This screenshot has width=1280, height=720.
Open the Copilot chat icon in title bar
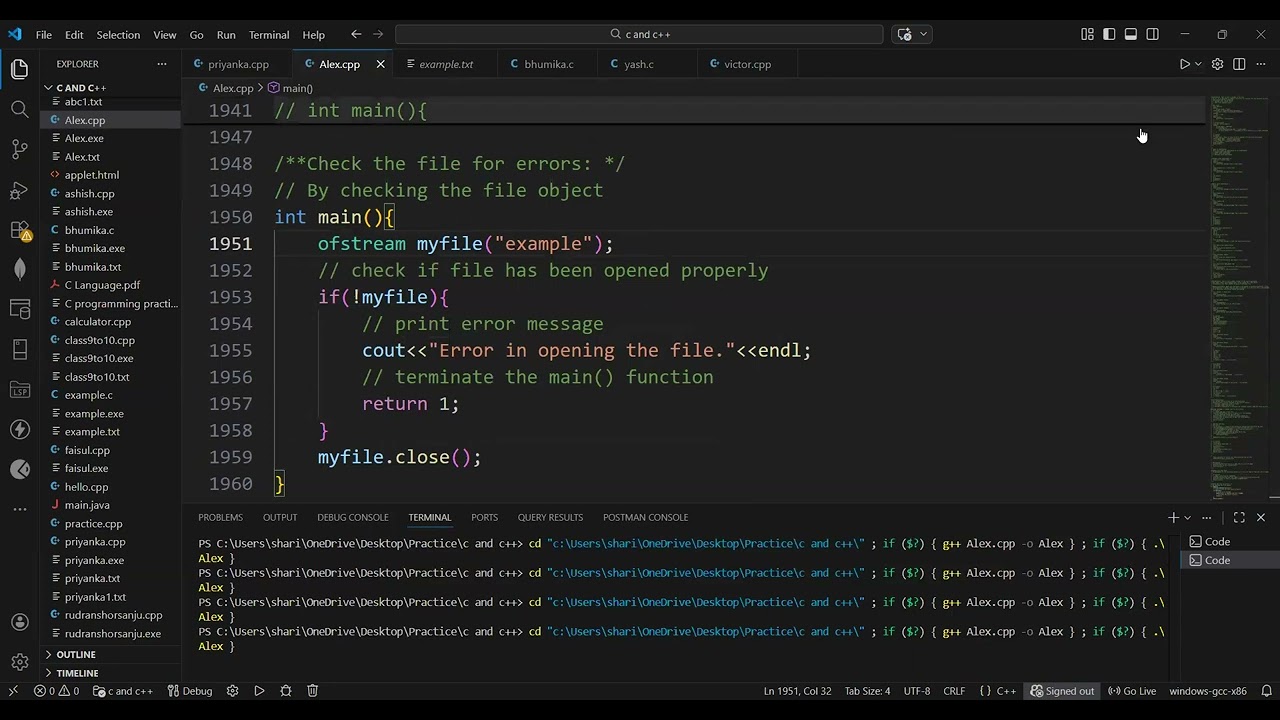coord(905,34)
